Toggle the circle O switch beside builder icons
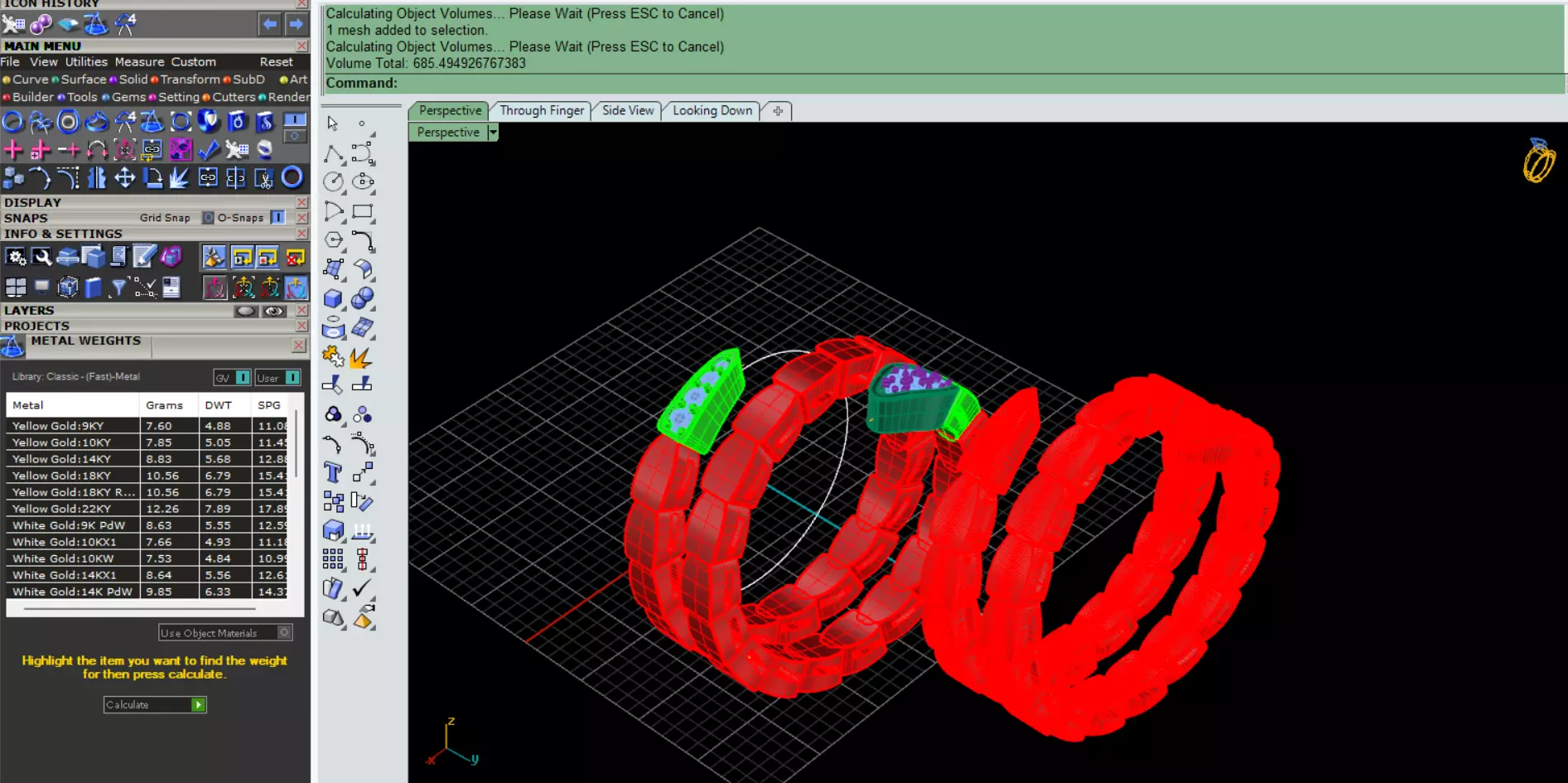1568x783 pixels. click(295, 136)
